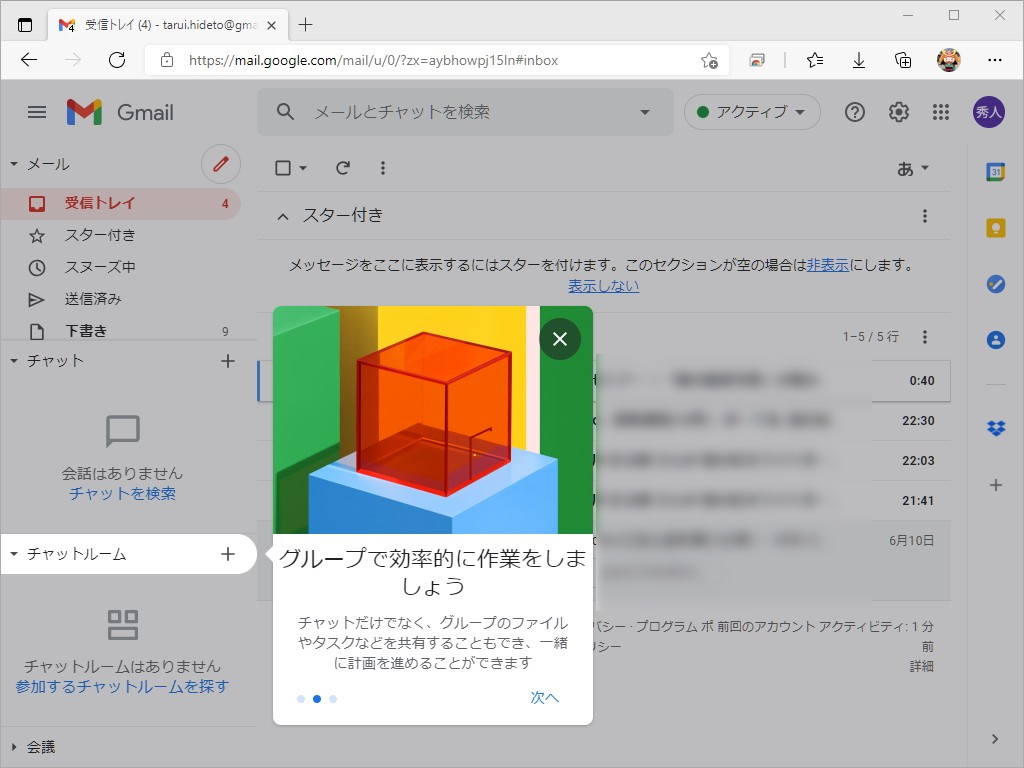Open the アクティブ status dropdown
The image size is (1024, 768).
[752, 112]
